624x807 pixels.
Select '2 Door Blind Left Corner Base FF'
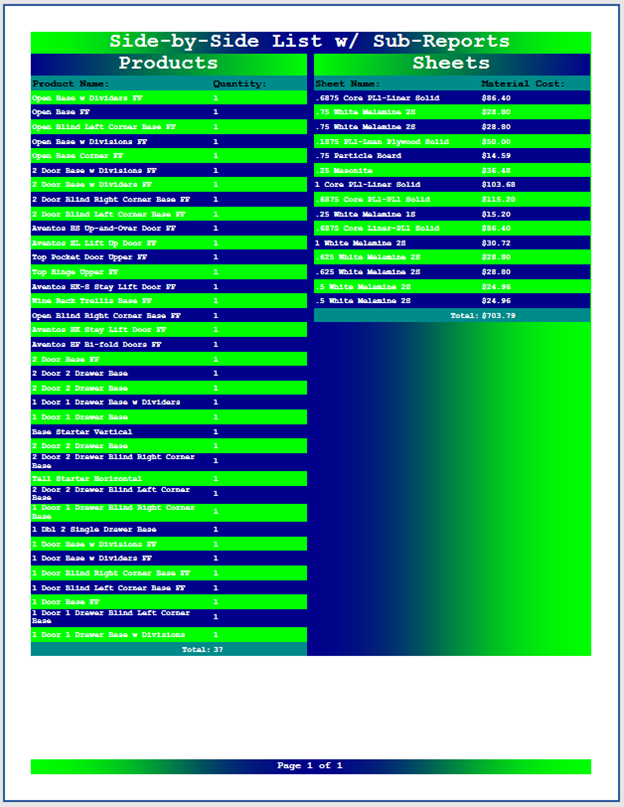pos(108,214)
